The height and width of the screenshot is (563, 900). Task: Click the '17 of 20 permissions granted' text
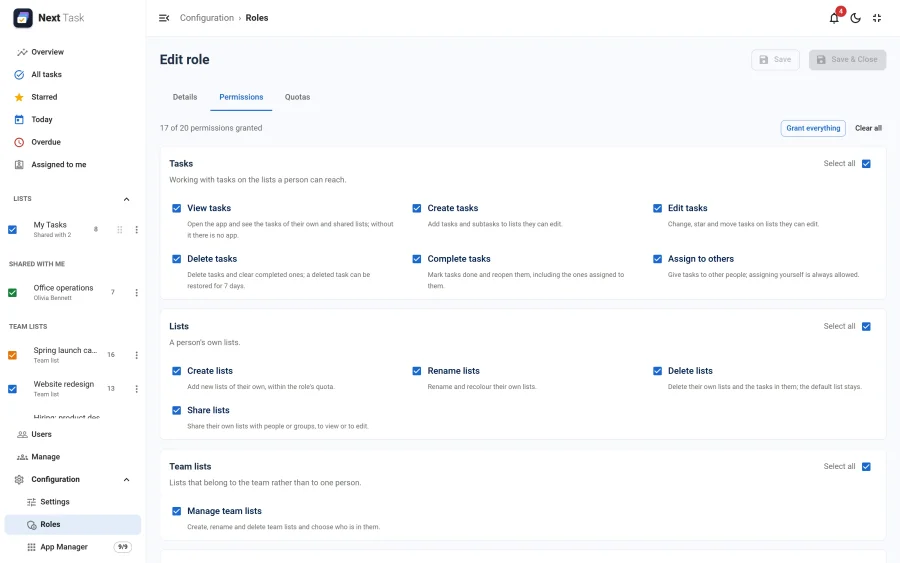tap(211, 128)
